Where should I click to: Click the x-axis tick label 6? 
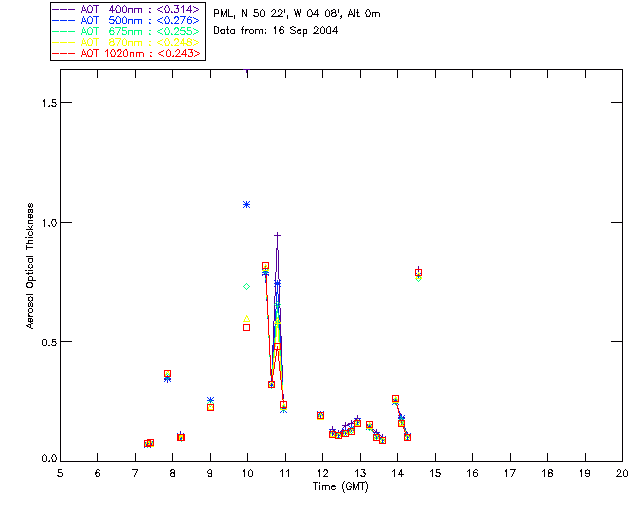pos(98,473)
